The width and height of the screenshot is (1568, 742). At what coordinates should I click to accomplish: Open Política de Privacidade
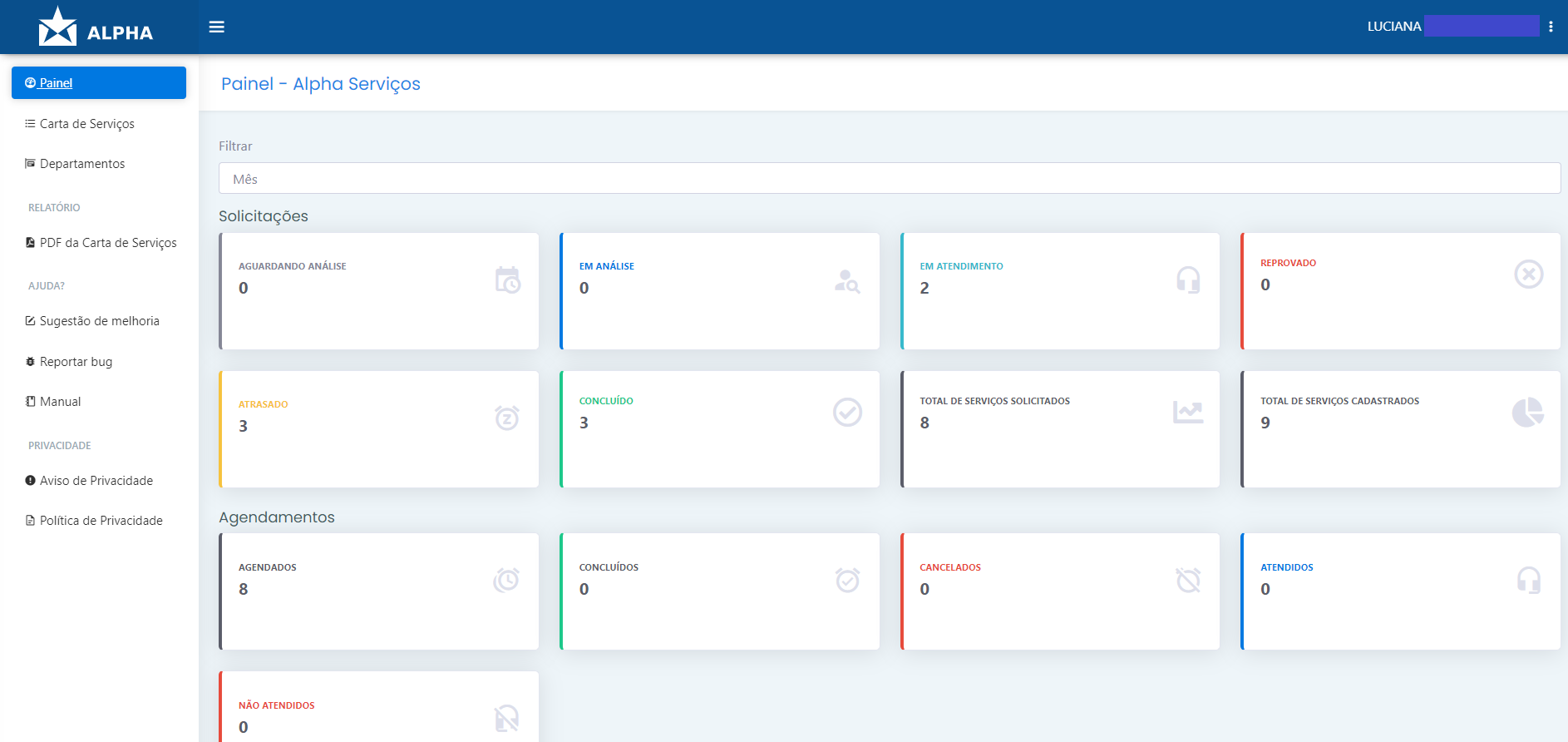(99, 520)
